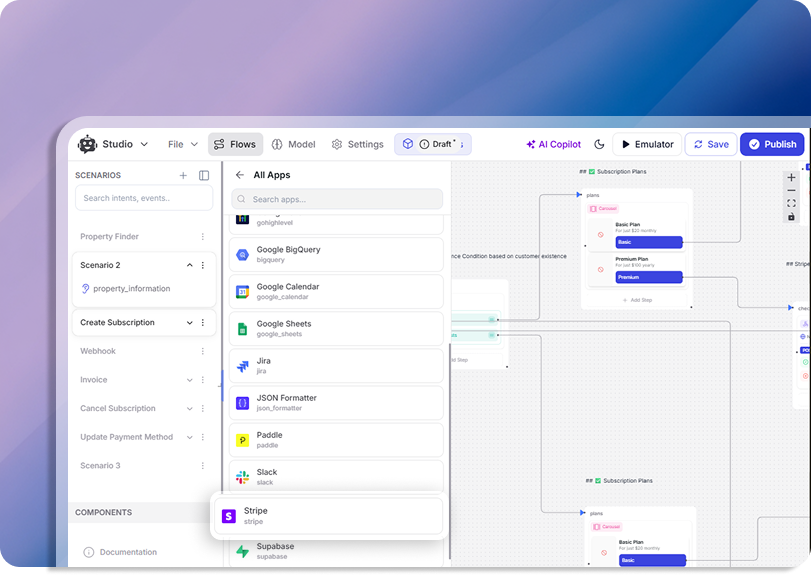Open Create Subscription three-dot menu
811x575 pixels.
point(203,323)
